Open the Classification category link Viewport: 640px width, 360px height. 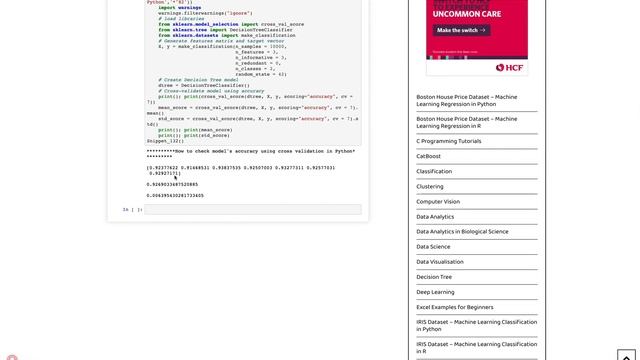pyautogui.click(x=434, y=171)
